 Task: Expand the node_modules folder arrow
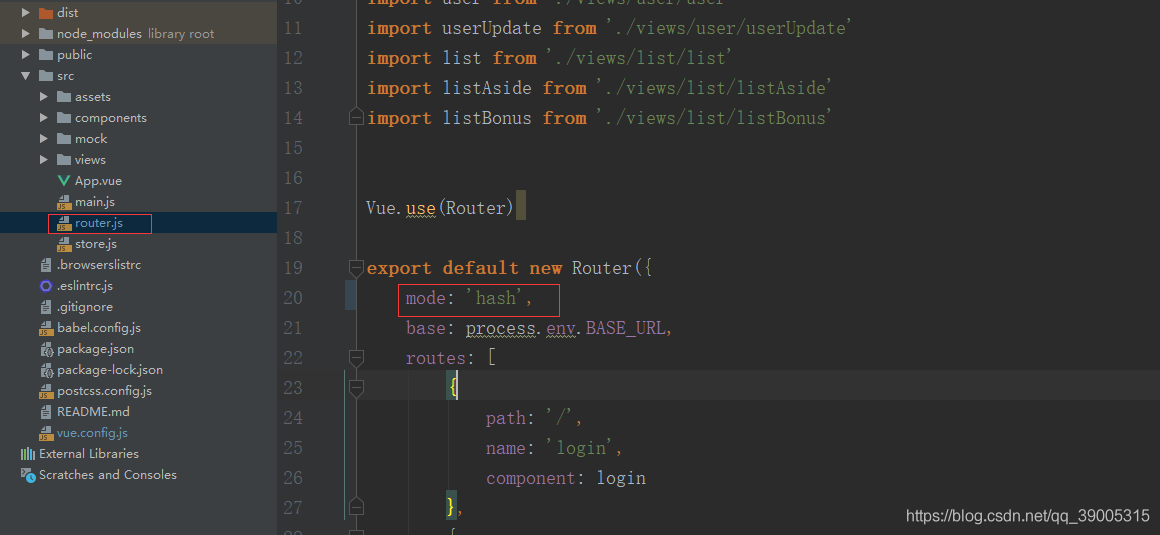[x=26, y=33]
